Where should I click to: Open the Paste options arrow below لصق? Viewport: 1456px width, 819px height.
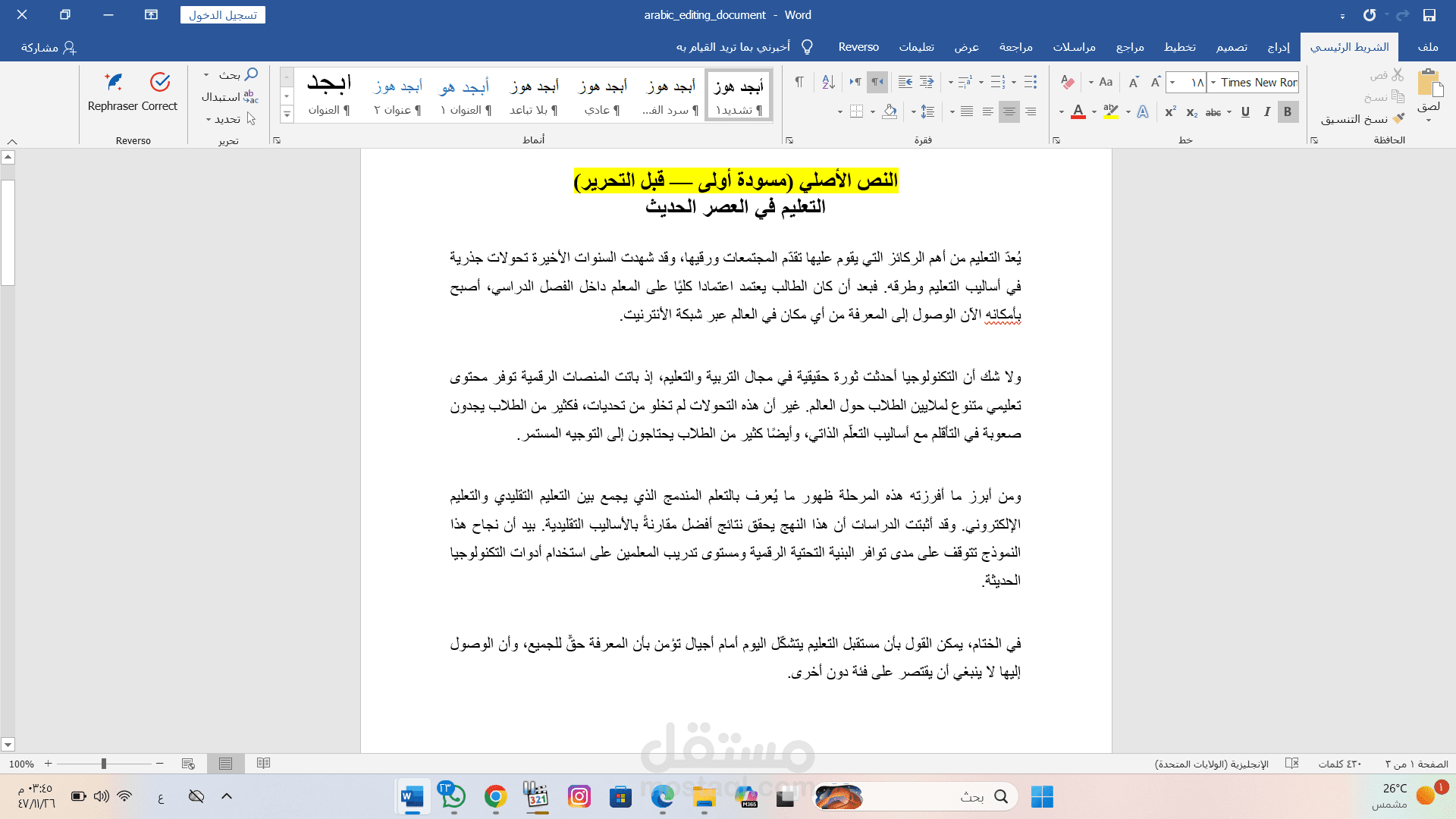click(1429, 121)
